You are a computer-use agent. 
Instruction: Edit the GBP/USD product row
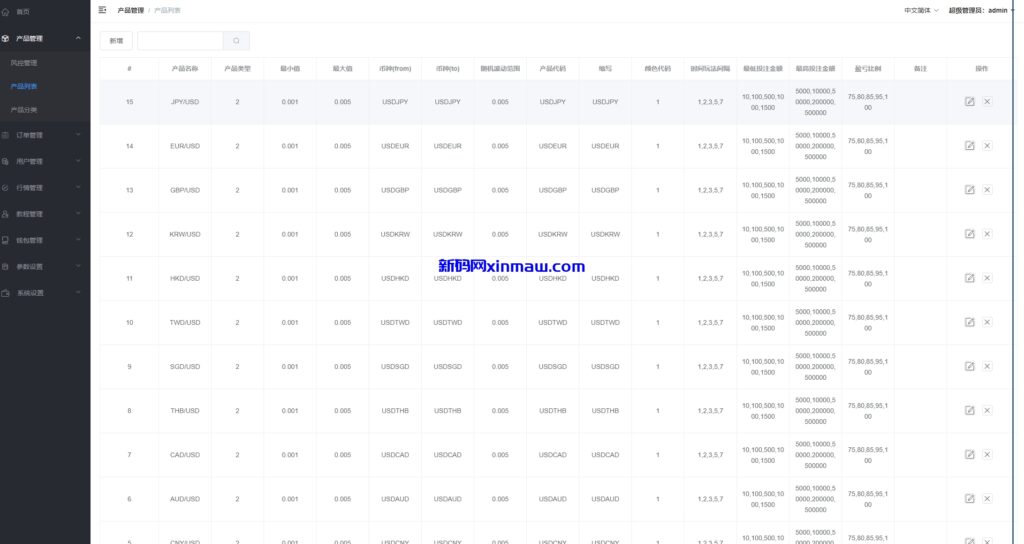(x=969, y=190)
